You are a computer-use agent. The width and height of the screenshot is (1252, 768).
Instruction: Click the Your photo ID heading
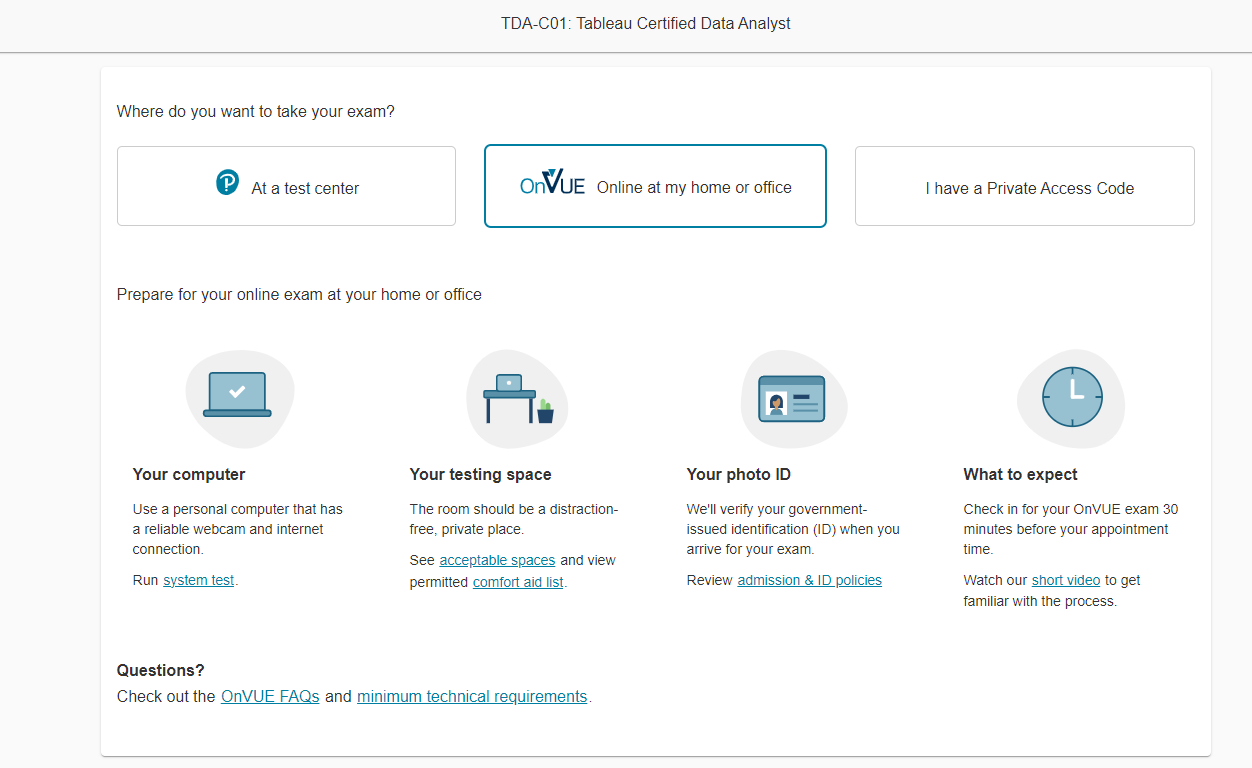(x=738, y=474)
